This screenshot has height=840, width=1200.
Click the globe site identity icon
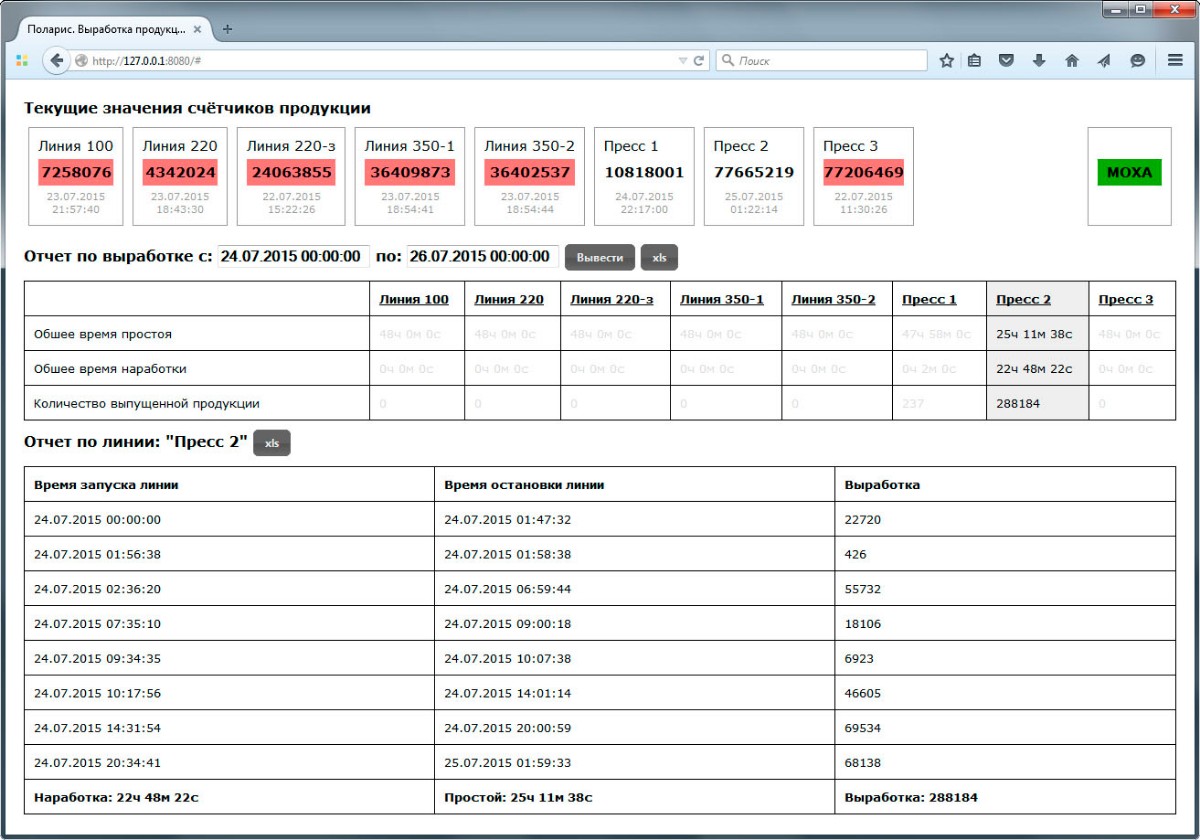tap(81, 61)
